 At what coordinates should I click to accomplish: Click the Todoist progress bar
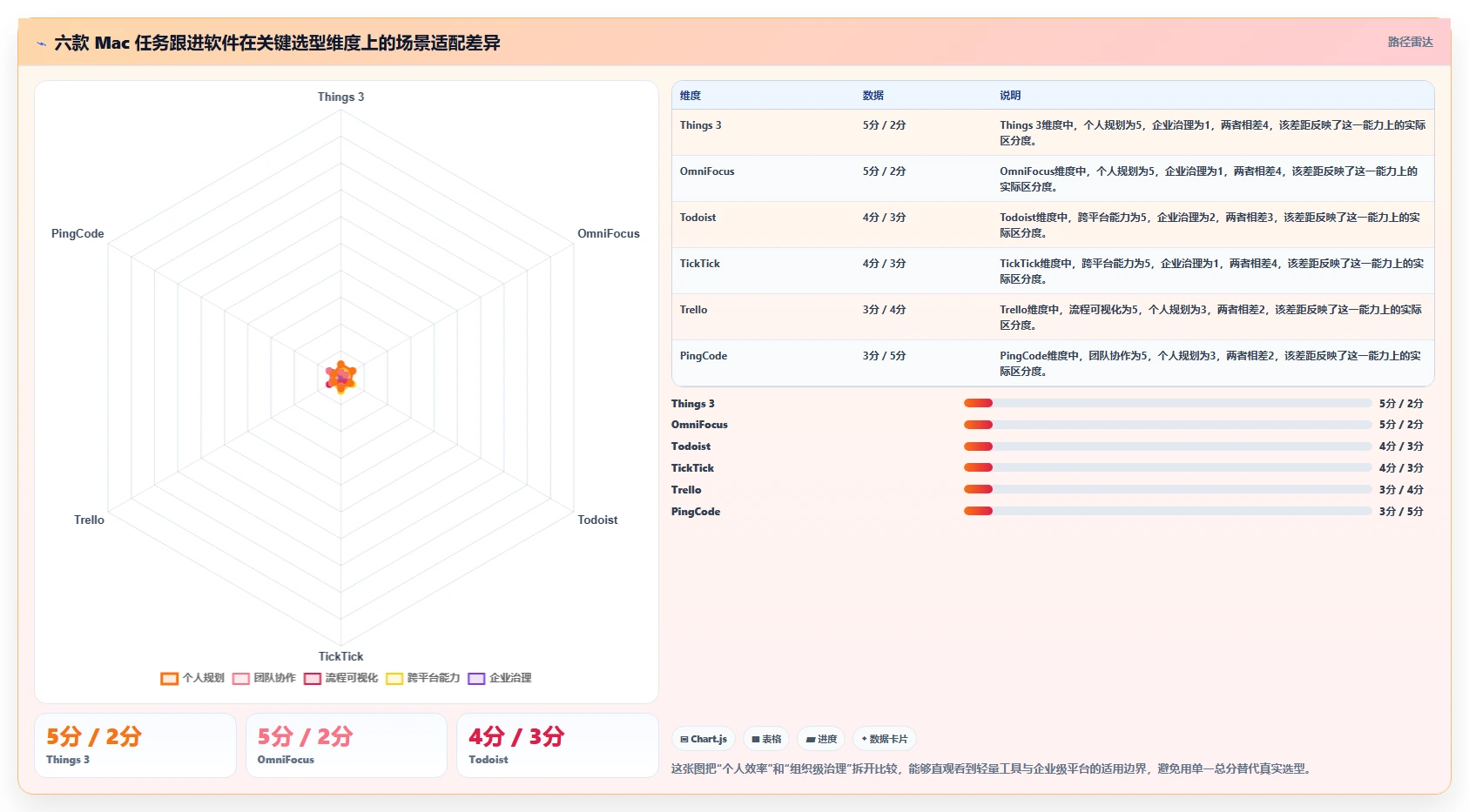[x=1168, y=446]
